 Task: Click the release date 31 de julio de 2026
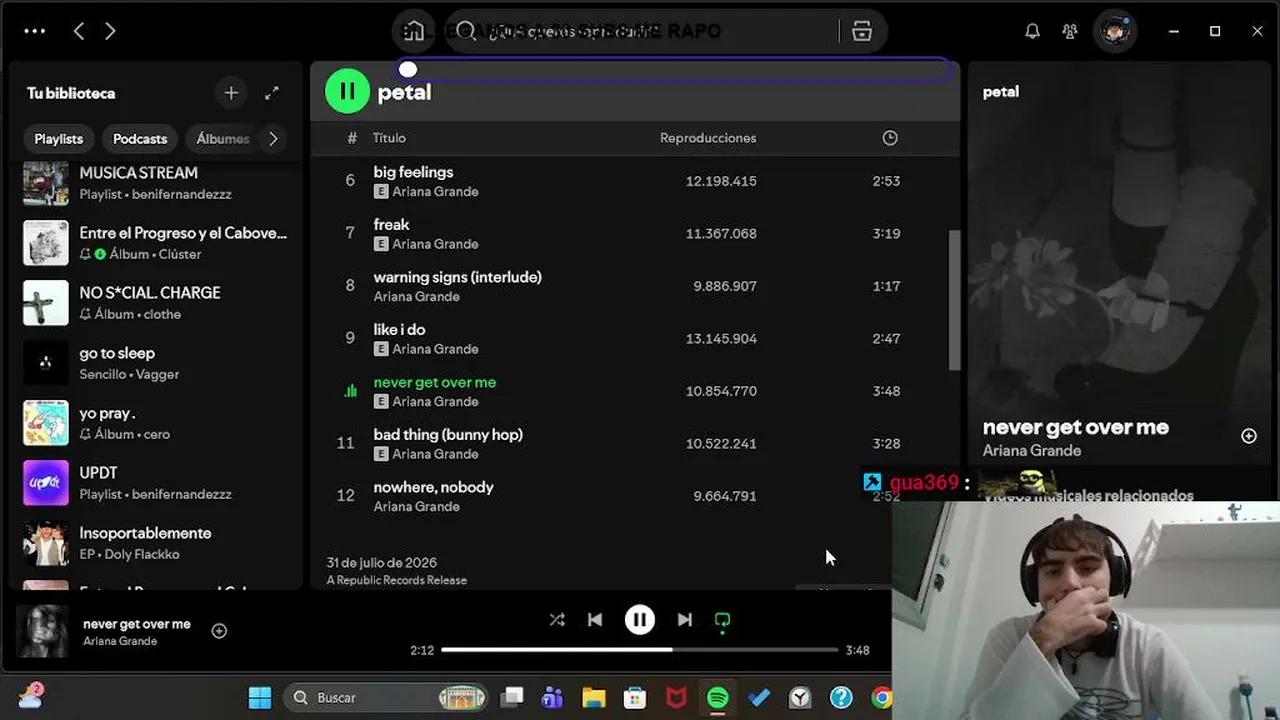[x=382, y=563]
